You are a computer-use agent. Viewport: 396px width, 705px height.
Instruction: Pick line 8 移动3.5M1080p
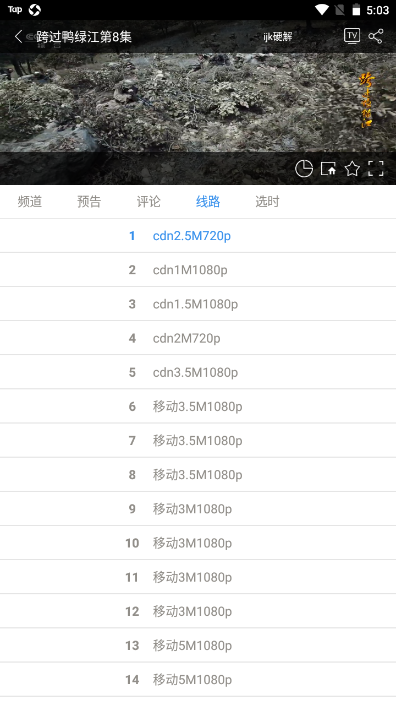[x=198, y=475]
